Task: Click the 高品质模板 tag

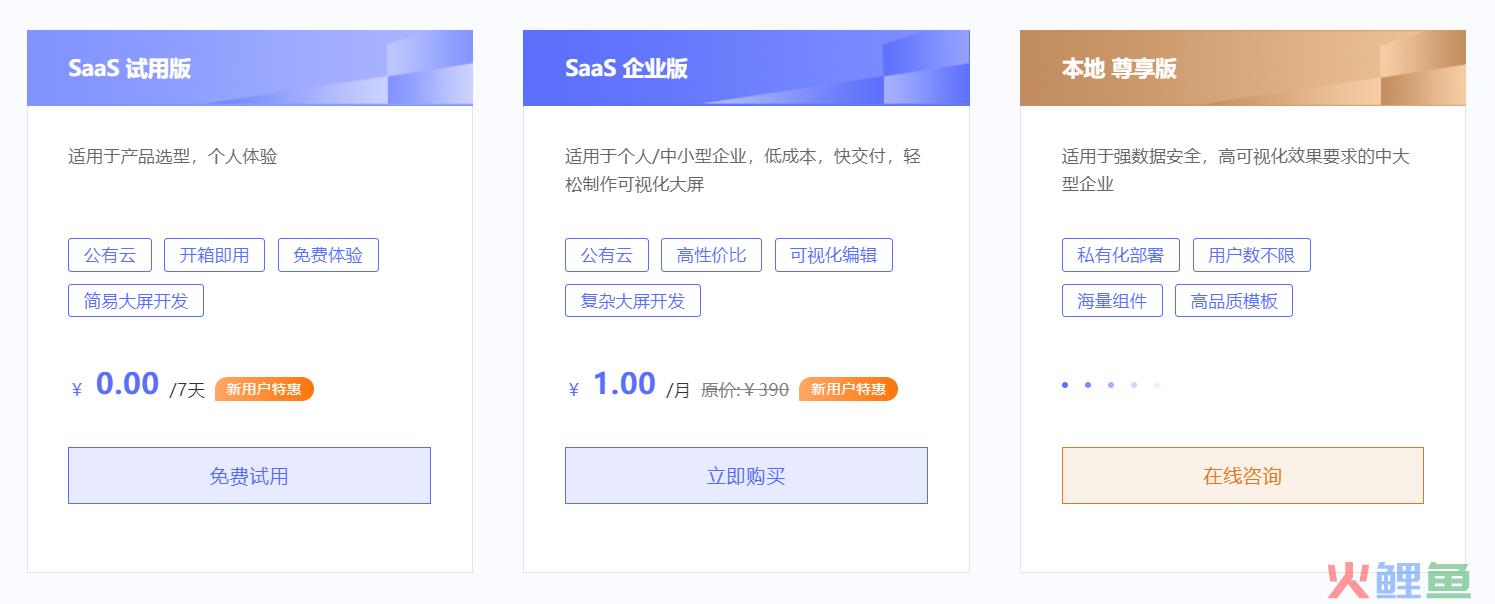Action: [x=1234, y=300]
